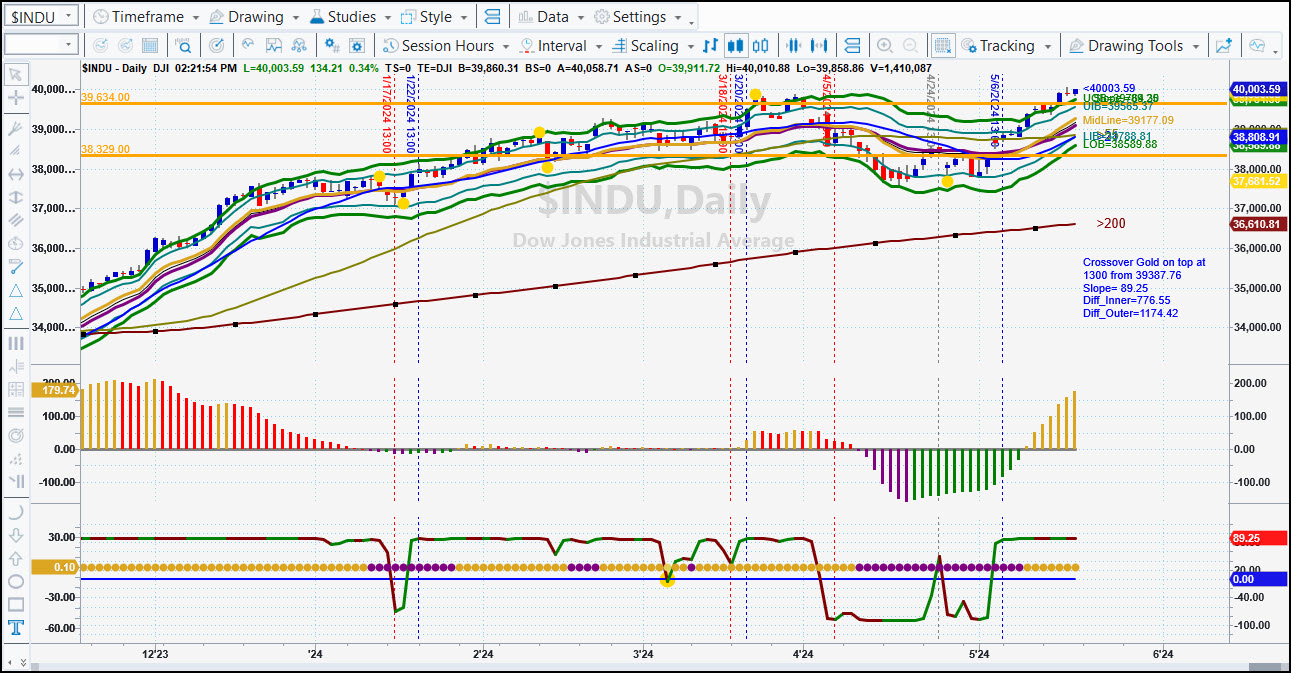
Task: Click the expand bar spacing icon
Action: coord(821,46)
